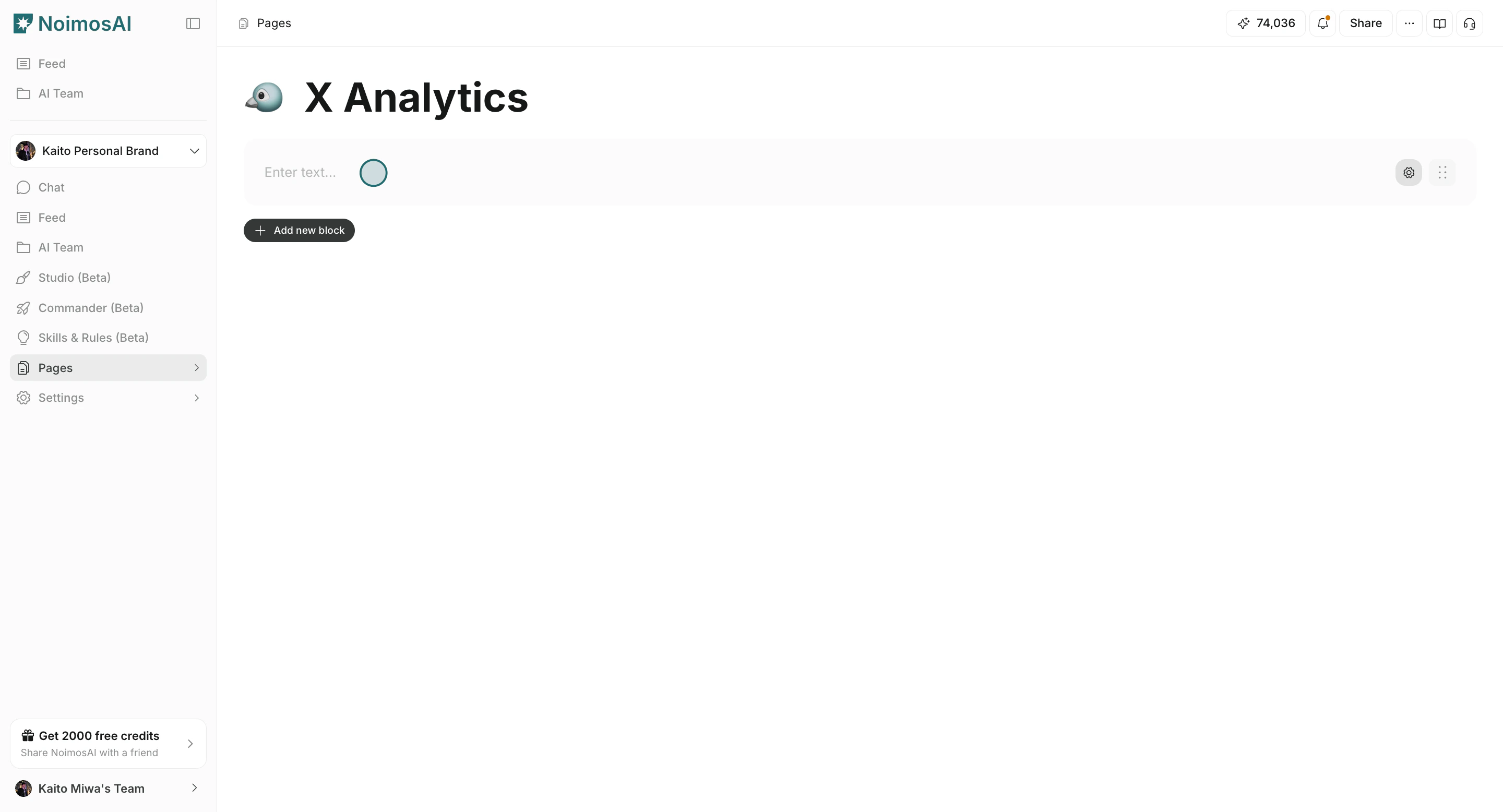Expand the Pages sidebar section

click(x=108, y=367)
